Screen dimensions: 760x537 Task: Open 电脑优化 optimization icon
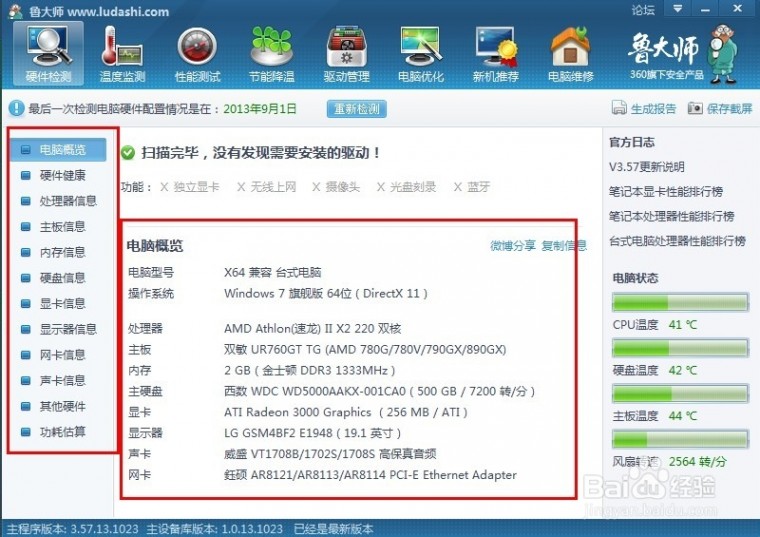[x=421, y=54]
